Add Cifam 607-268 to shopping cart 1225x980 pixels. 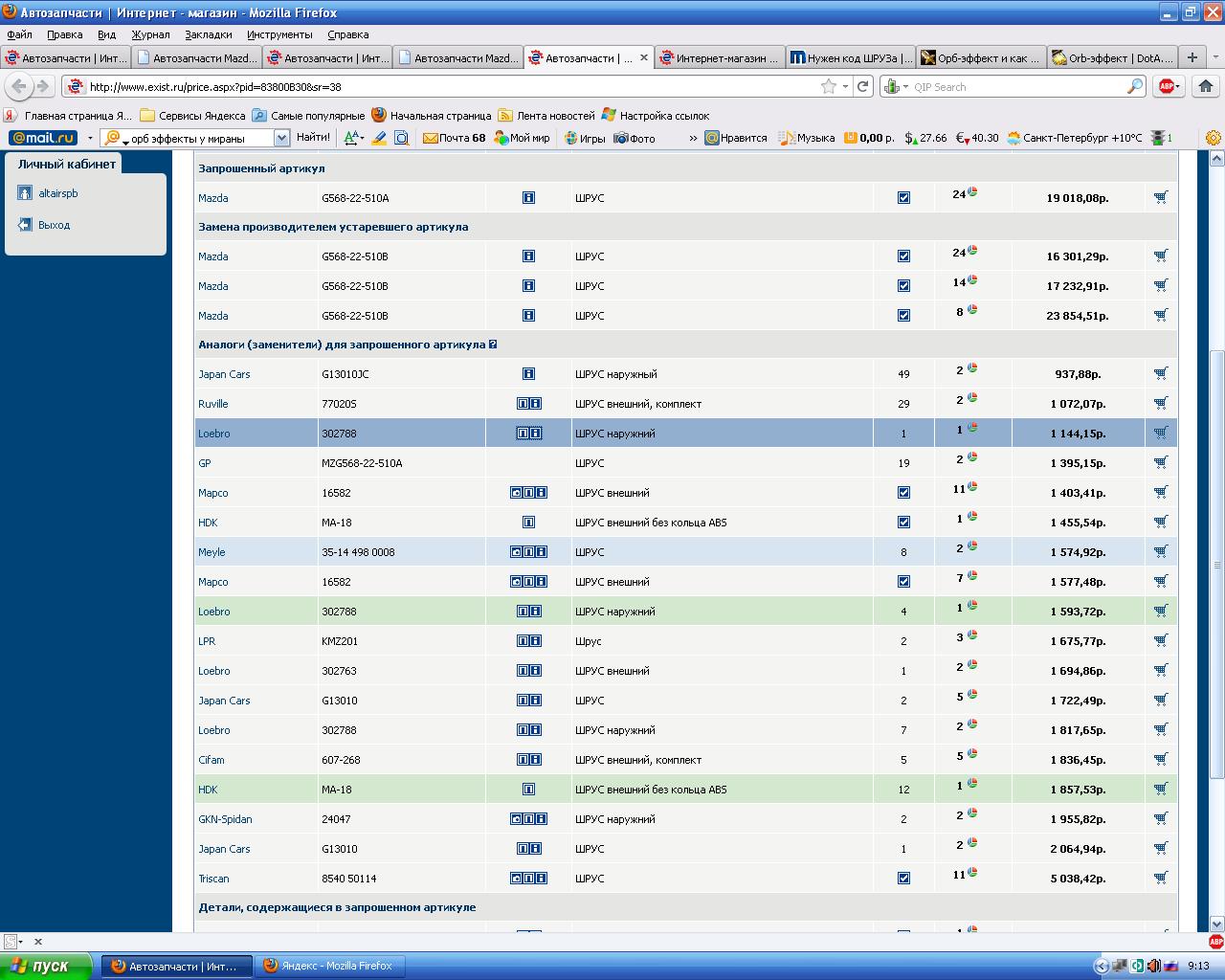point(1161,759)
